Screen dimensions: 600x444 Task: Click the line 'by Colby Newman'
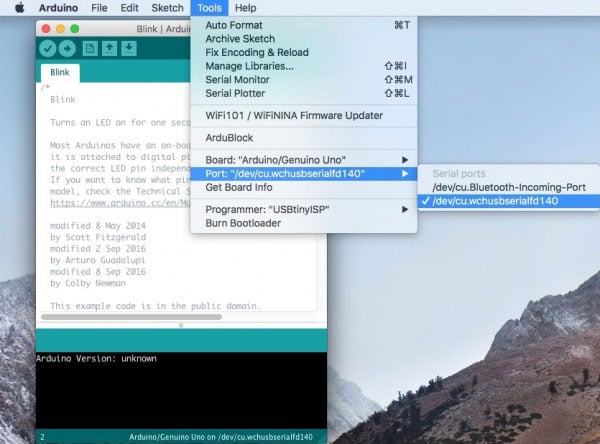tap(88, 283)
